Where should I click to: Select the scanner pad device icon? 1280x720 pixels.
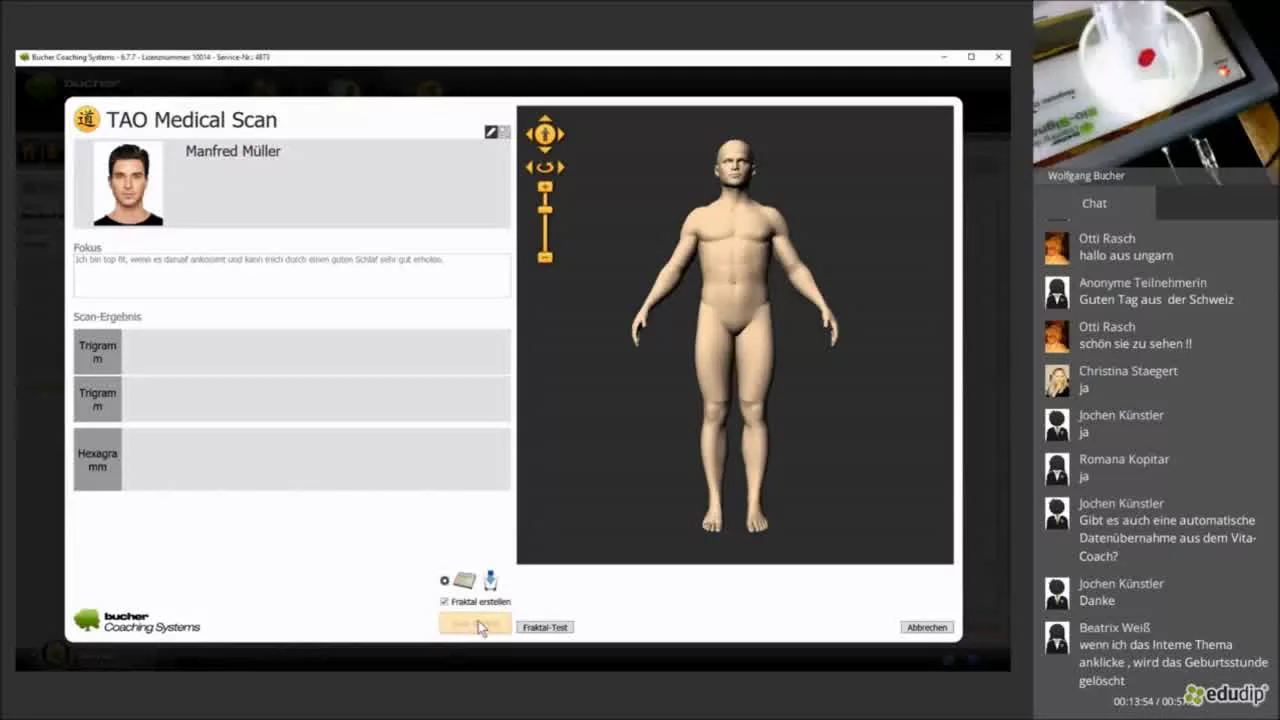[464, 580]
